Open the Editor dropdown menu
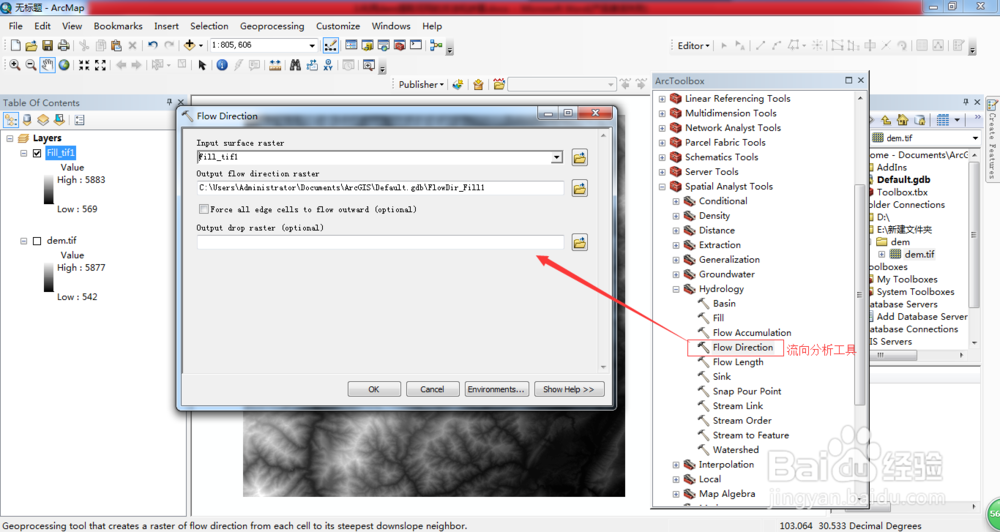Viewport: 1000px width, 532px height. coord(694,46)
